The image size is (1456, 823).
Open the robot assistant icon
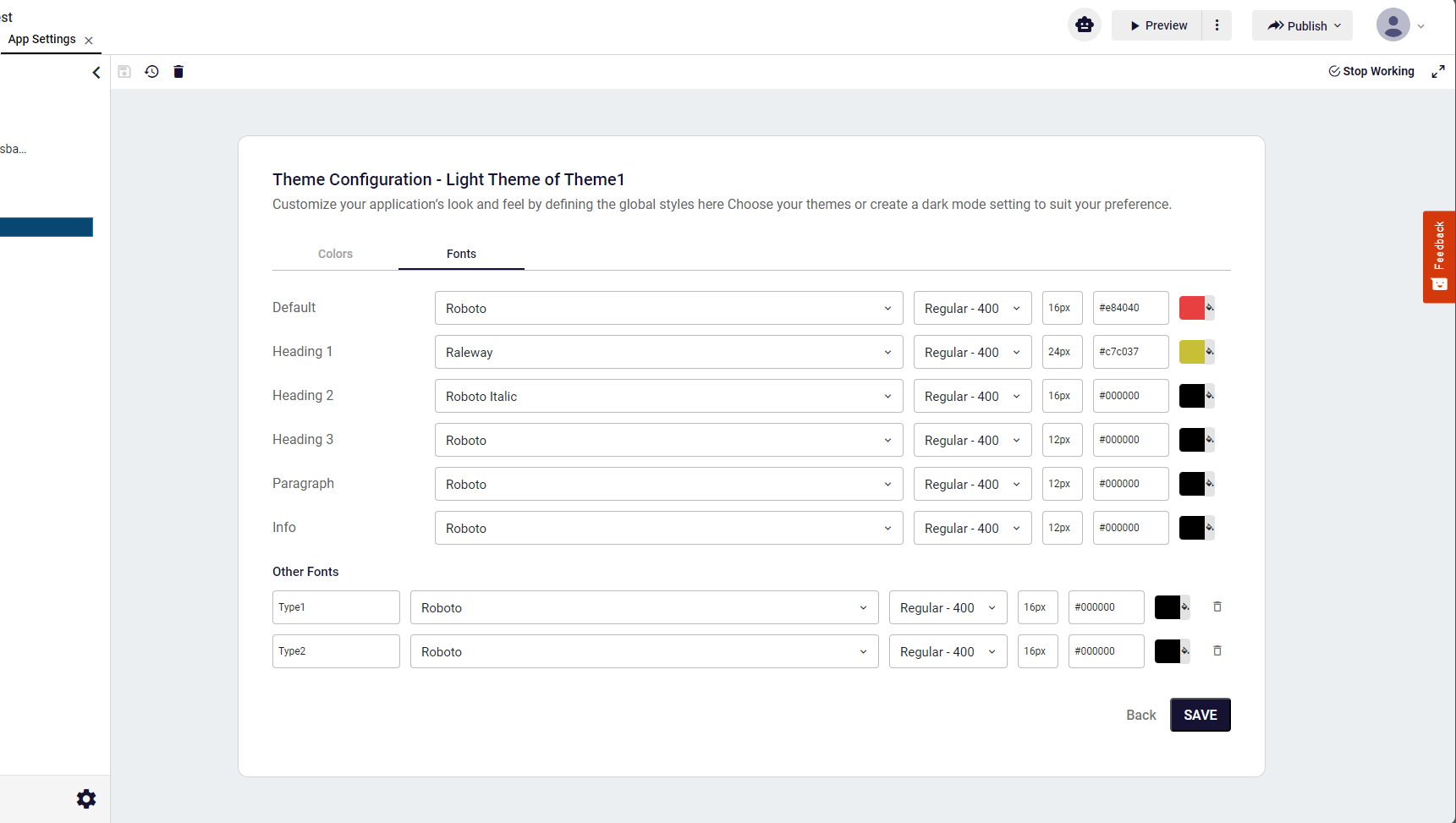click(1084, 25)
